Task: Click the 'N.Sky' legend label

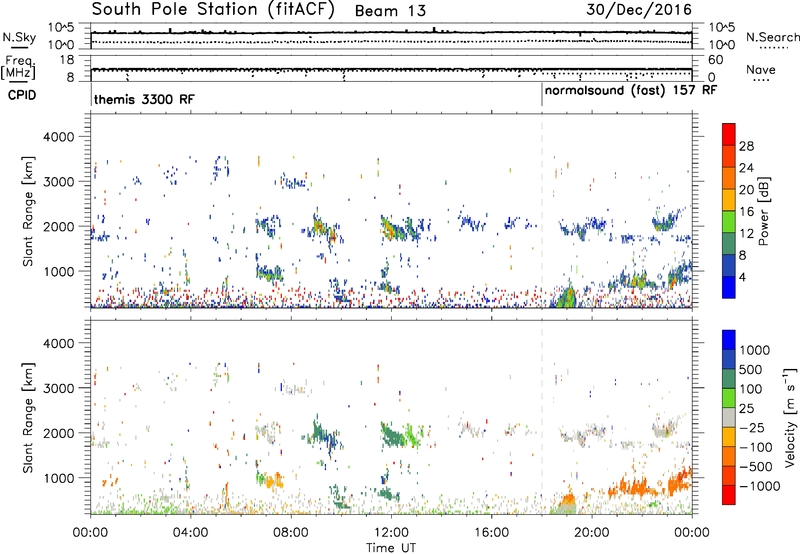Action: point(19,37)
